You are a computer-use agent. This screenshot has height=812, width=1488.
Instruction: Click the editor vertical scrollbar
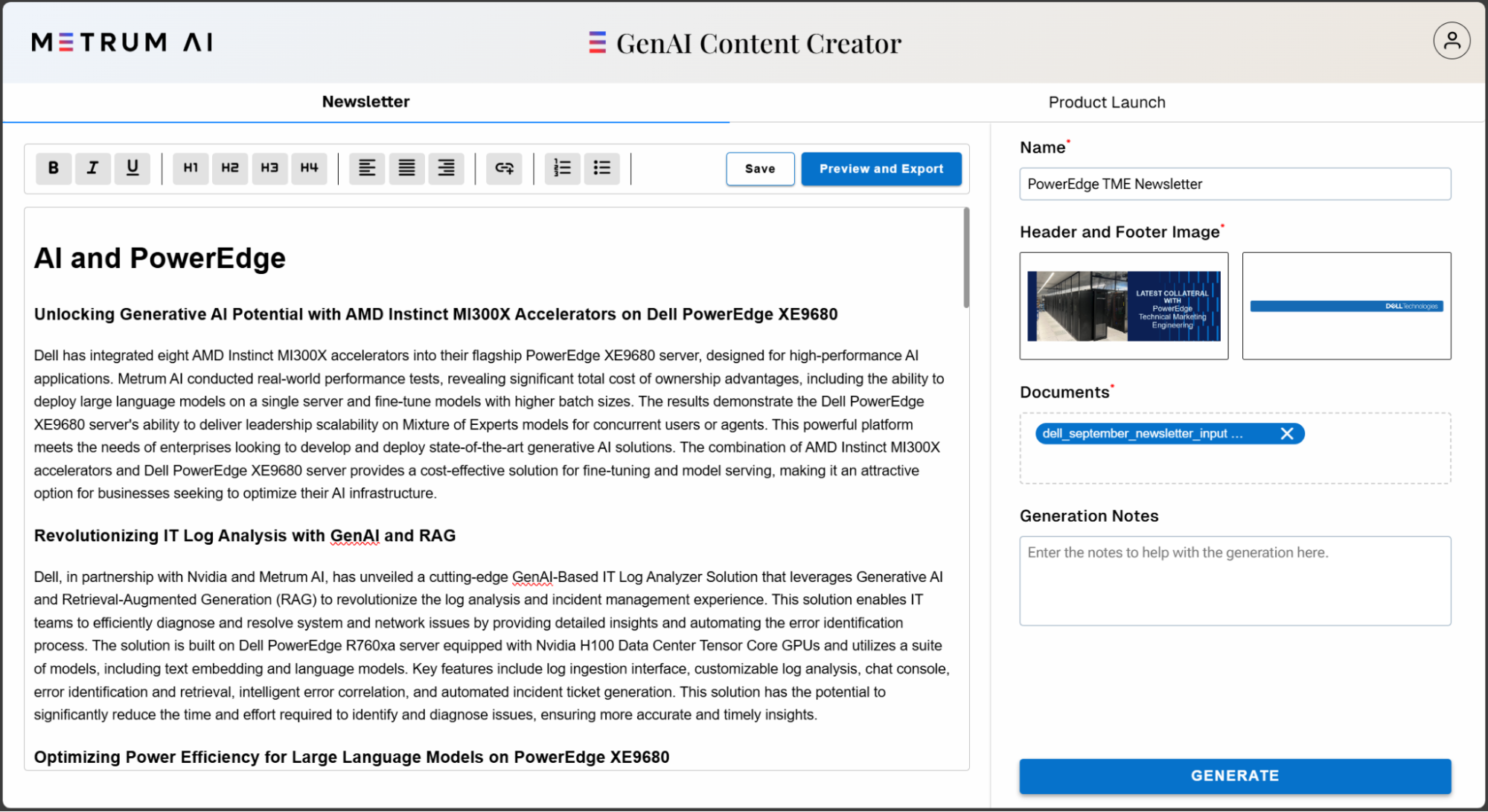[x=966, y=258]
